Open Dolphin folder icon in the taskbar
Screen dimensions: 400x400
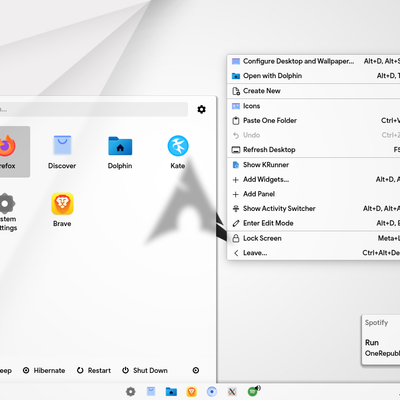pos(171,392)
